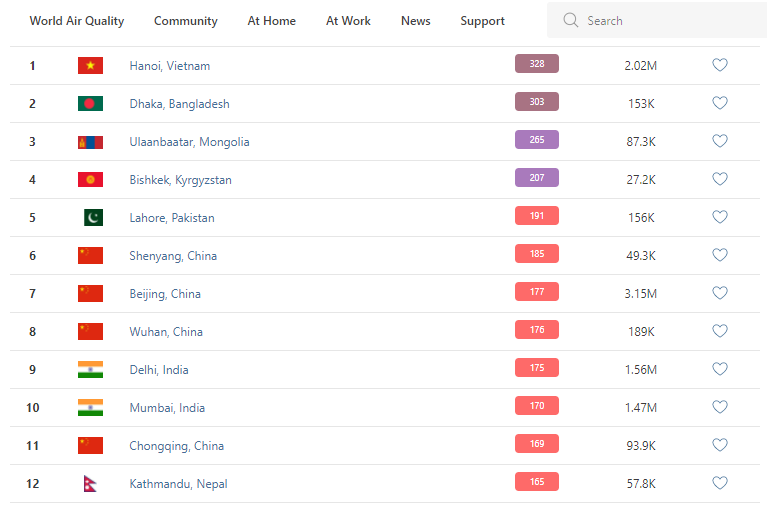Open the Support menu item
767x507 pixels.
coord(482,21)
